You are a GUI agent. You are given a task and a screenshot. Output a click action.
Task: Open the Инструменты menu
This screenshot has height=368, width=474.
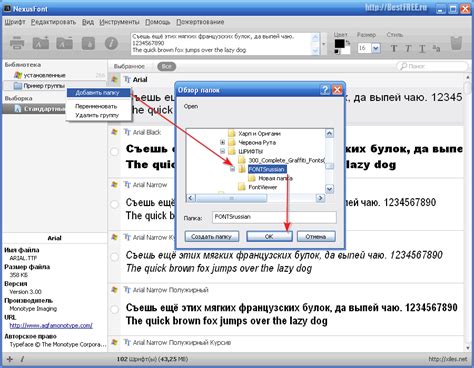119,22
